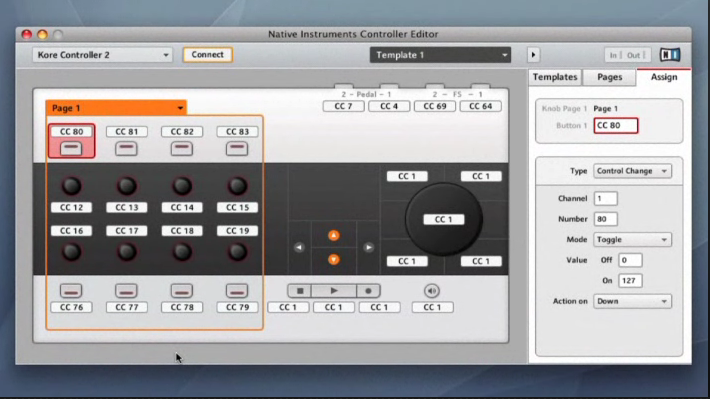Click the transport play button
The width and height of the screenshot is (710, 399).
334,291
